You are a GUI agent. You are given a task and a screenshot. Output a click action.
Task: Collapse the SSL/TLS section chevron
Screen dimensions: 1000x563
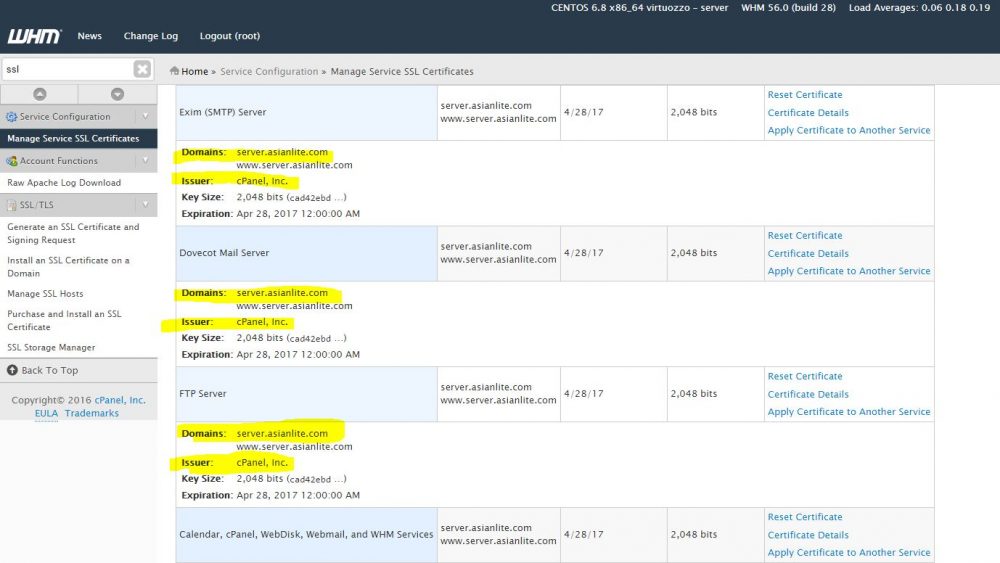coord(145,205)
